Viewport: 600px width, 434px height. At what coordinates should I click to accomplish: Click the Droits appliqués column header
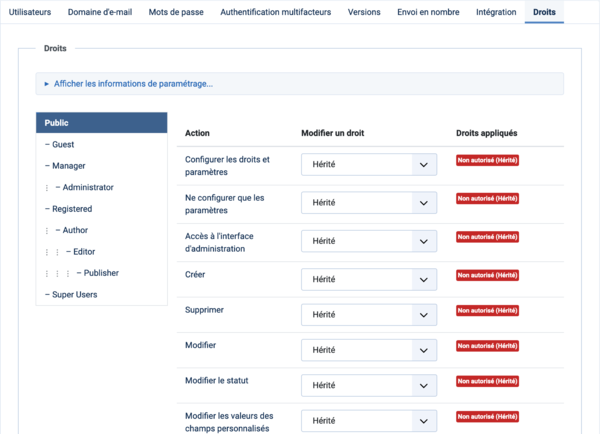click(x=486, y=133)
